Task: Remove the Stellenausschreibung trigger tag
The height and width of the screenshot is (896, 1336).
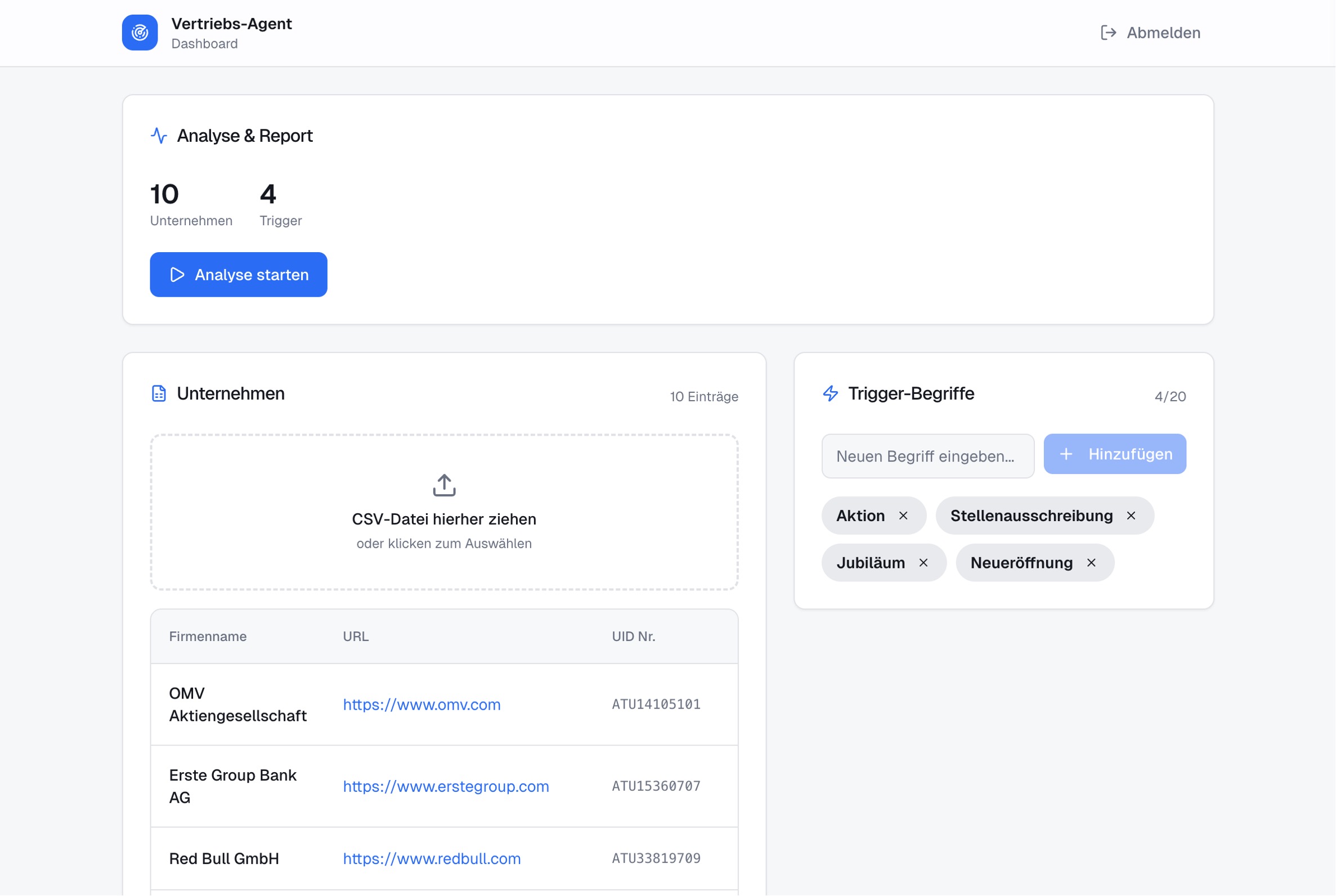Action: [1130, 516]
